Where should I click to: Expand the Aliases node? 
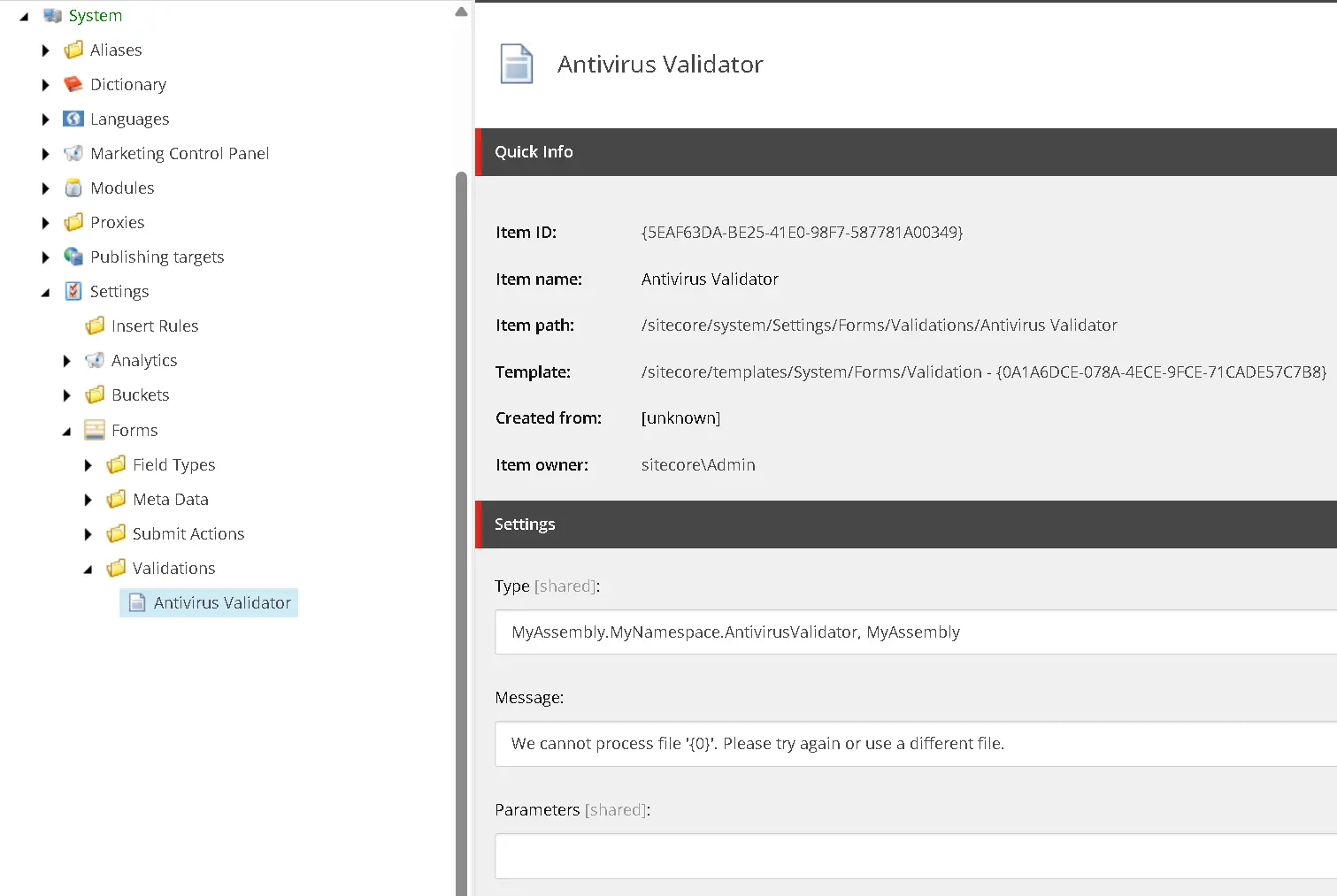pos(45,50)
